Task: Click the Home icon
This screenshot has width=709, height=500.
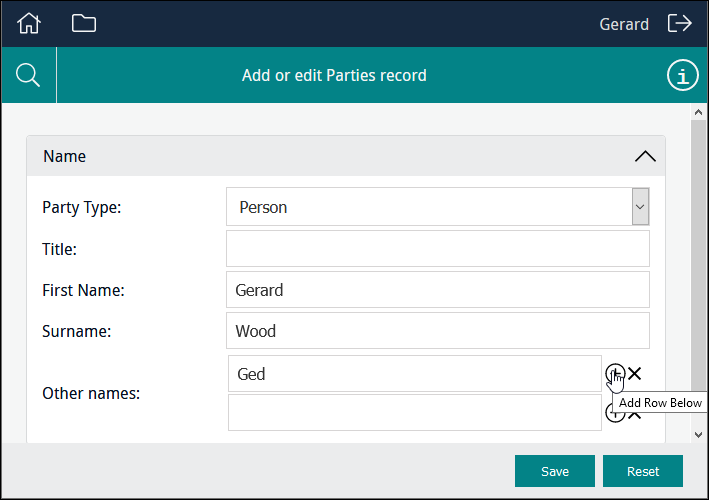Action: click(x=29, y=23)
